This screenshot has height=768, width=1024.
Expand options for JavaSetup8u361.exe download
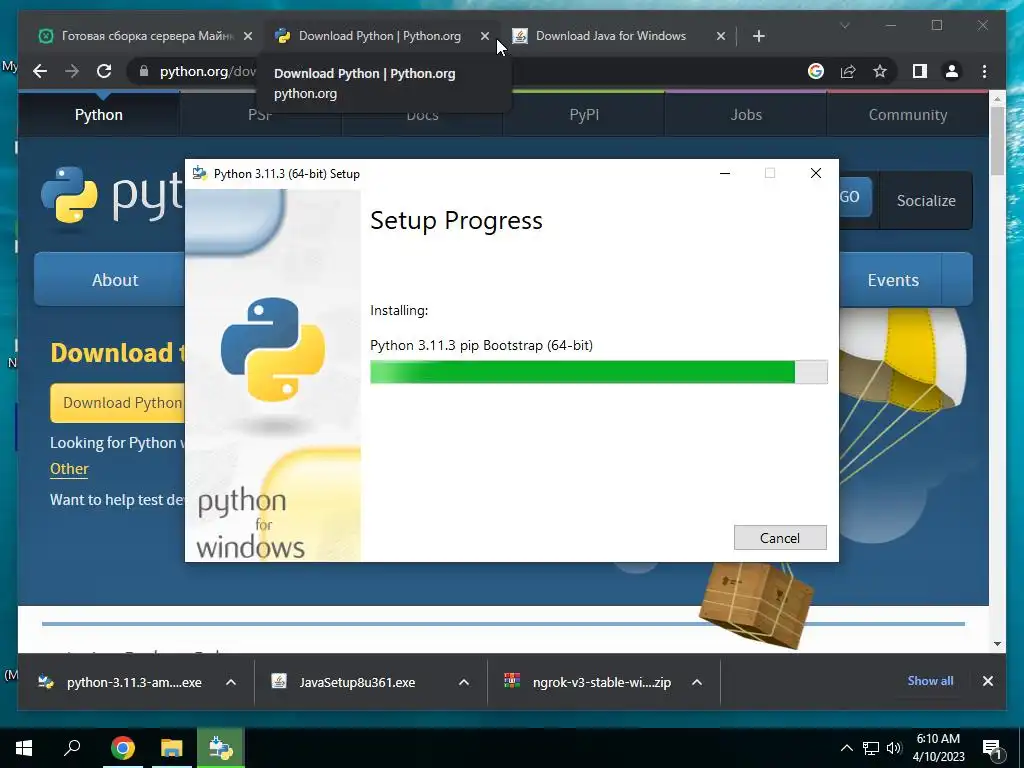[x=464, y=682]
